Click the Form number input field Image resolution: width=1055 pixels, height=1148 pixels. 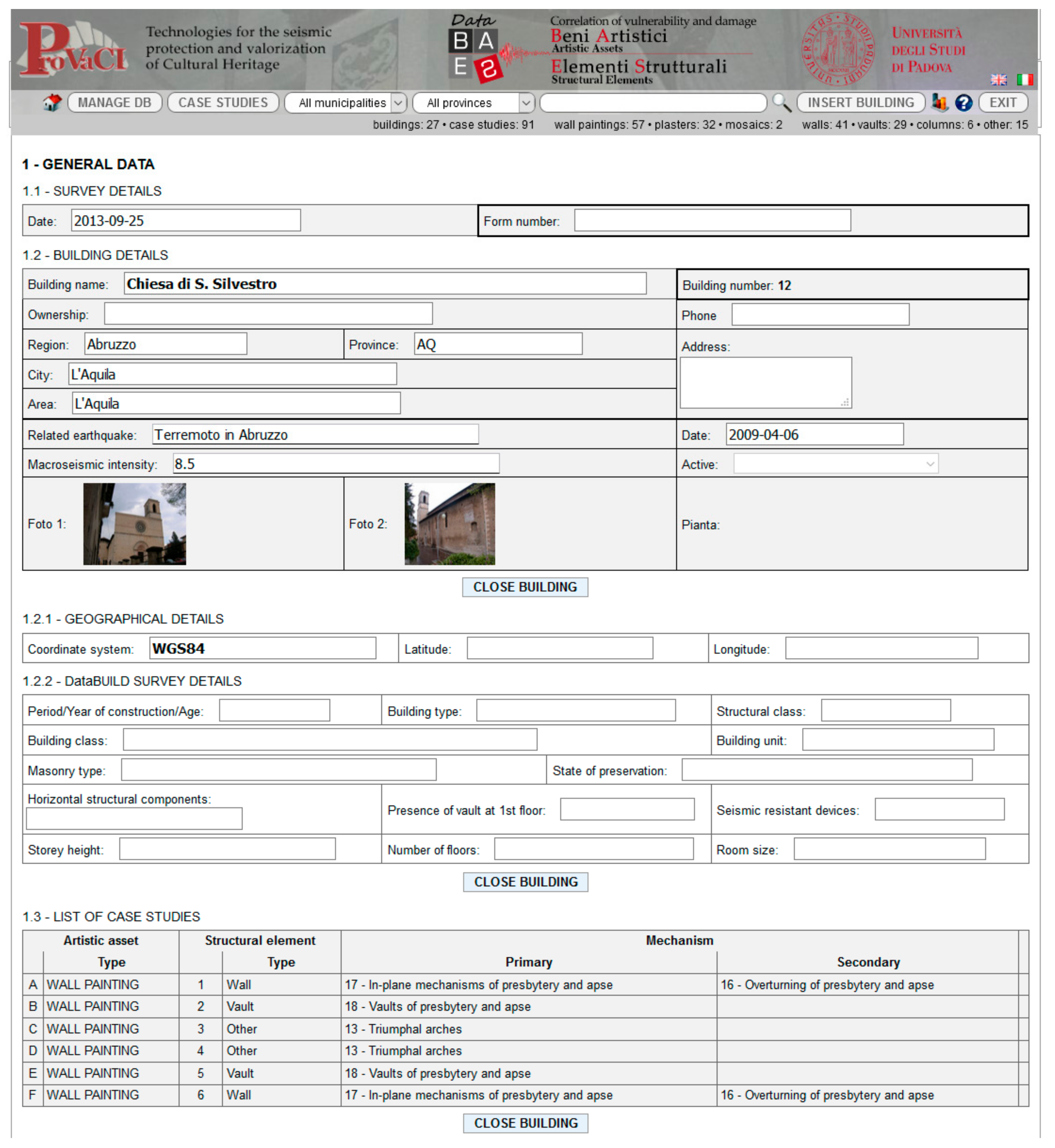coord(712,220)
